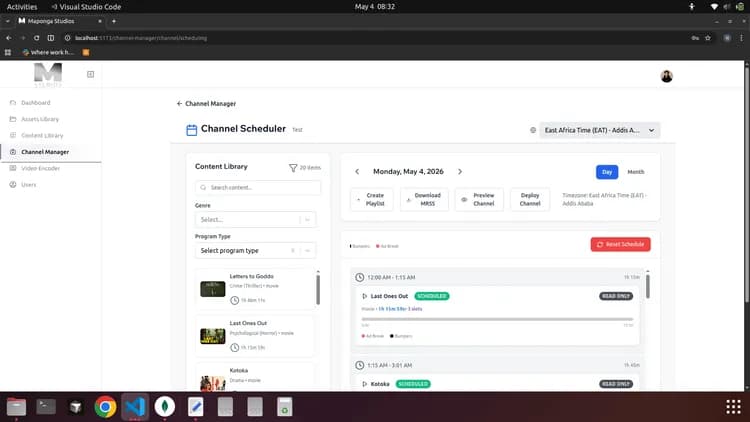Open the browser tab search dropdown
Image resolution: width=750 pixels, height=422 pixels.
[x=7, y=21]
